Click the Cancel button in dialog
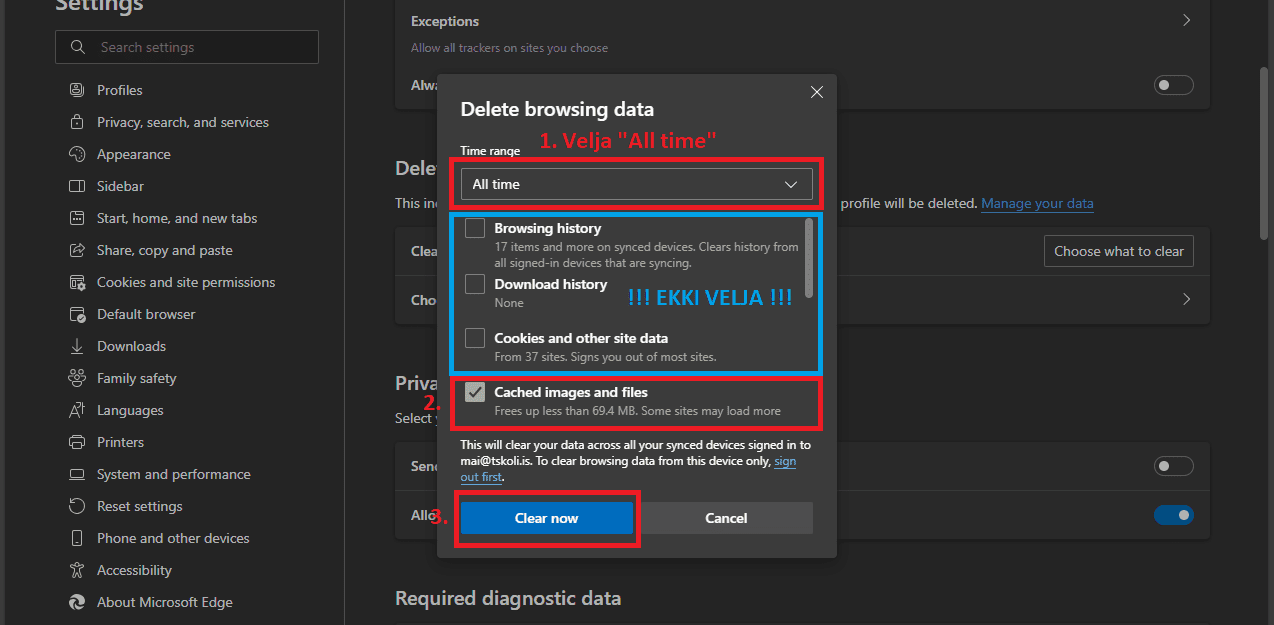Image resolution: width=1274 pixels, height=625 pixels. [726, 518]
